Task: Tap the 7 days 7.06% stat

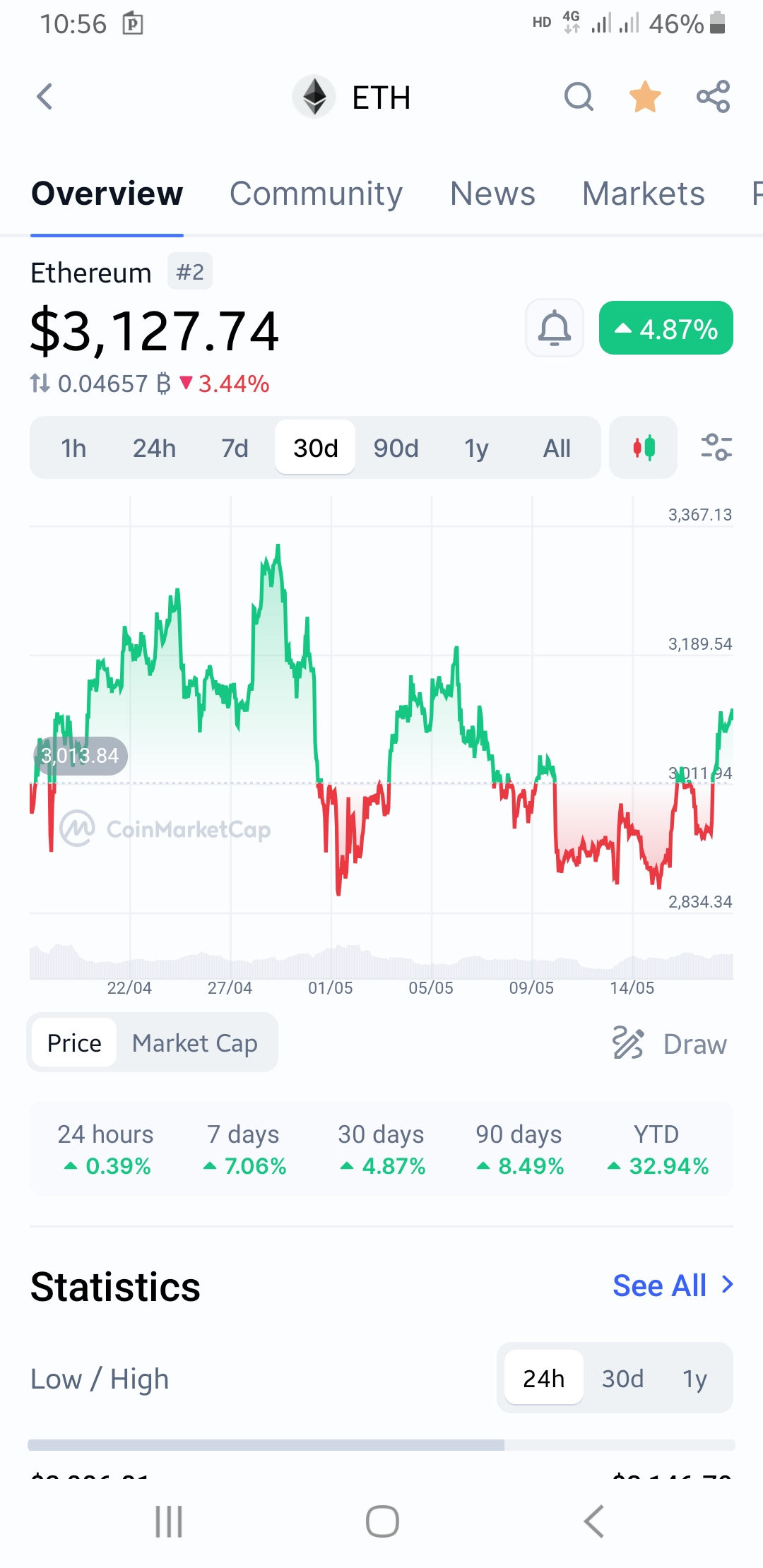Action: [244, 1149]
